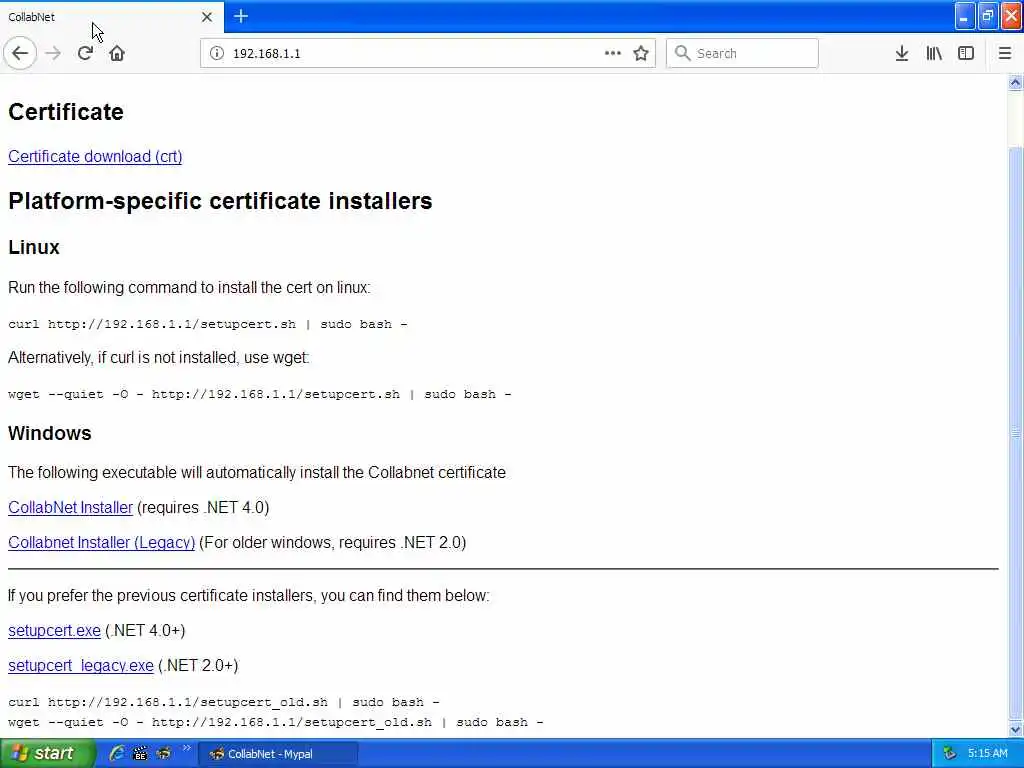Click the search magnifier icon
The width and height of the screenshot is (1024, 768).
point(682,53)
